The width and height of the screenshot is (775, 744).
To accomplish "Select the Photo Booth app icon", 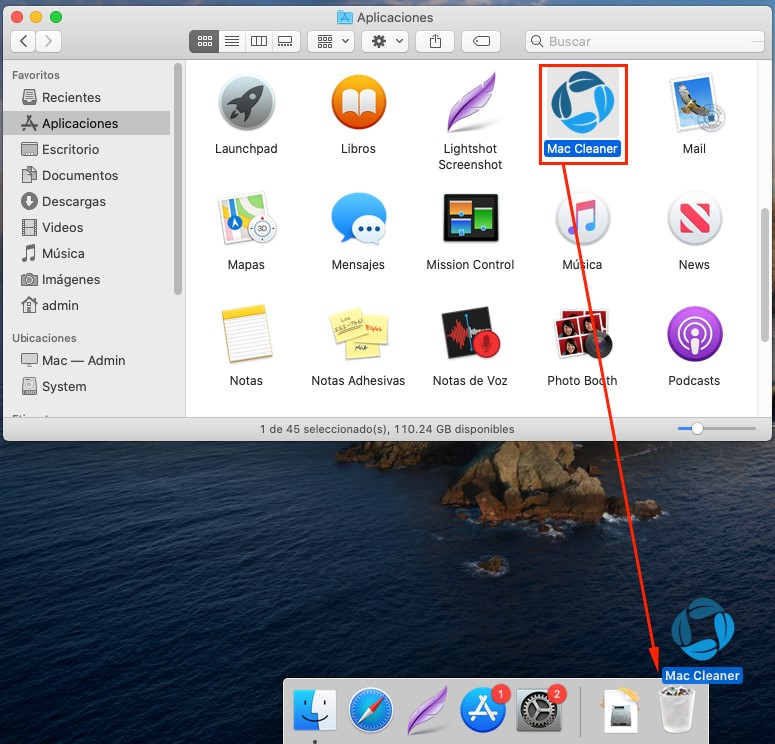I will pyautogui.click(x=582, y=334).
